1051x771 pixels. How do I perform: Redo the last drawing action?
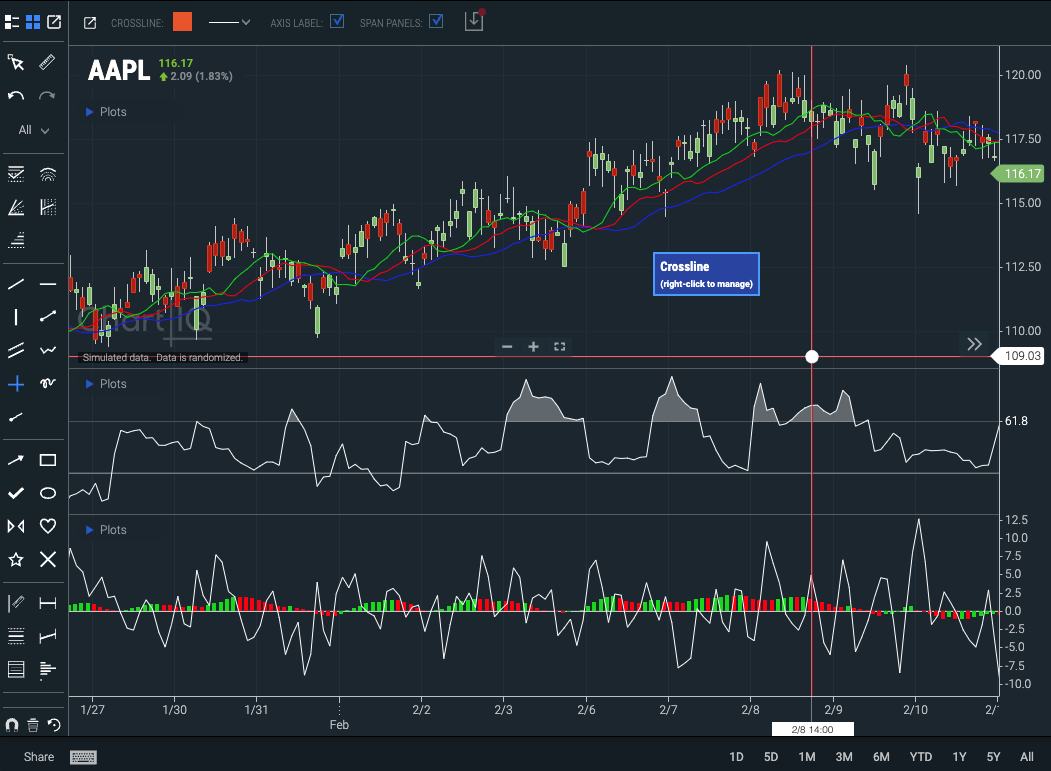pyautogui.click(x=48, y=96)
